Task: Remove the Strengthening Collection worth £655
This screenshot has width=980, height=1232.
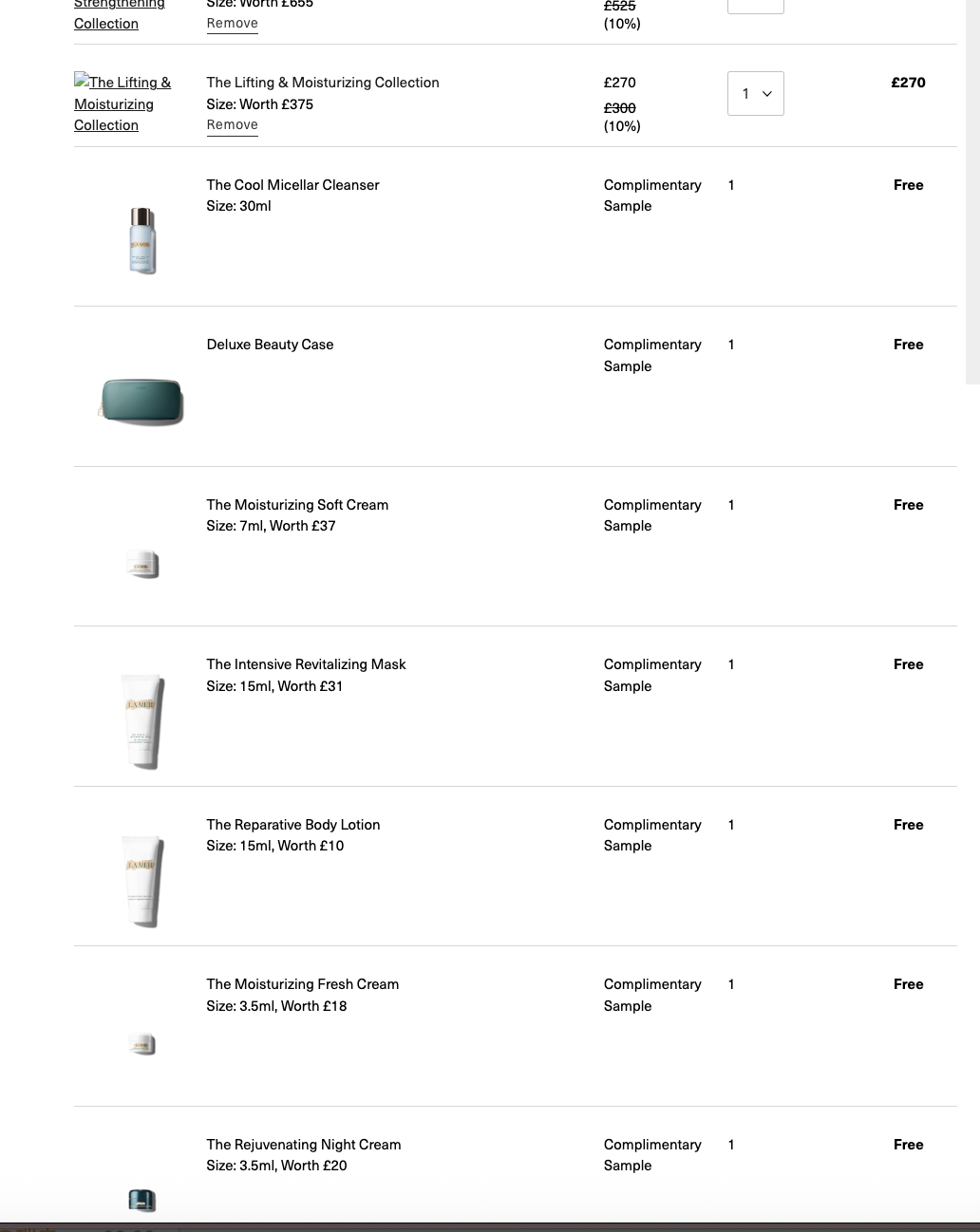Action: (x=232, y=24)
